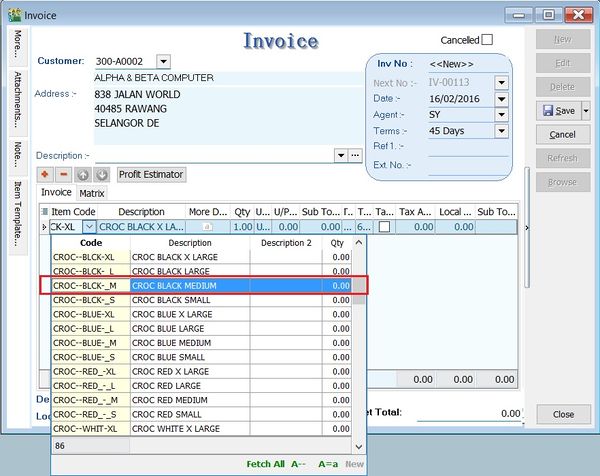The width and height of the screenshot is (600, 476).
Task: Click the Profit Estimator button
Action: tap(151, 175)
